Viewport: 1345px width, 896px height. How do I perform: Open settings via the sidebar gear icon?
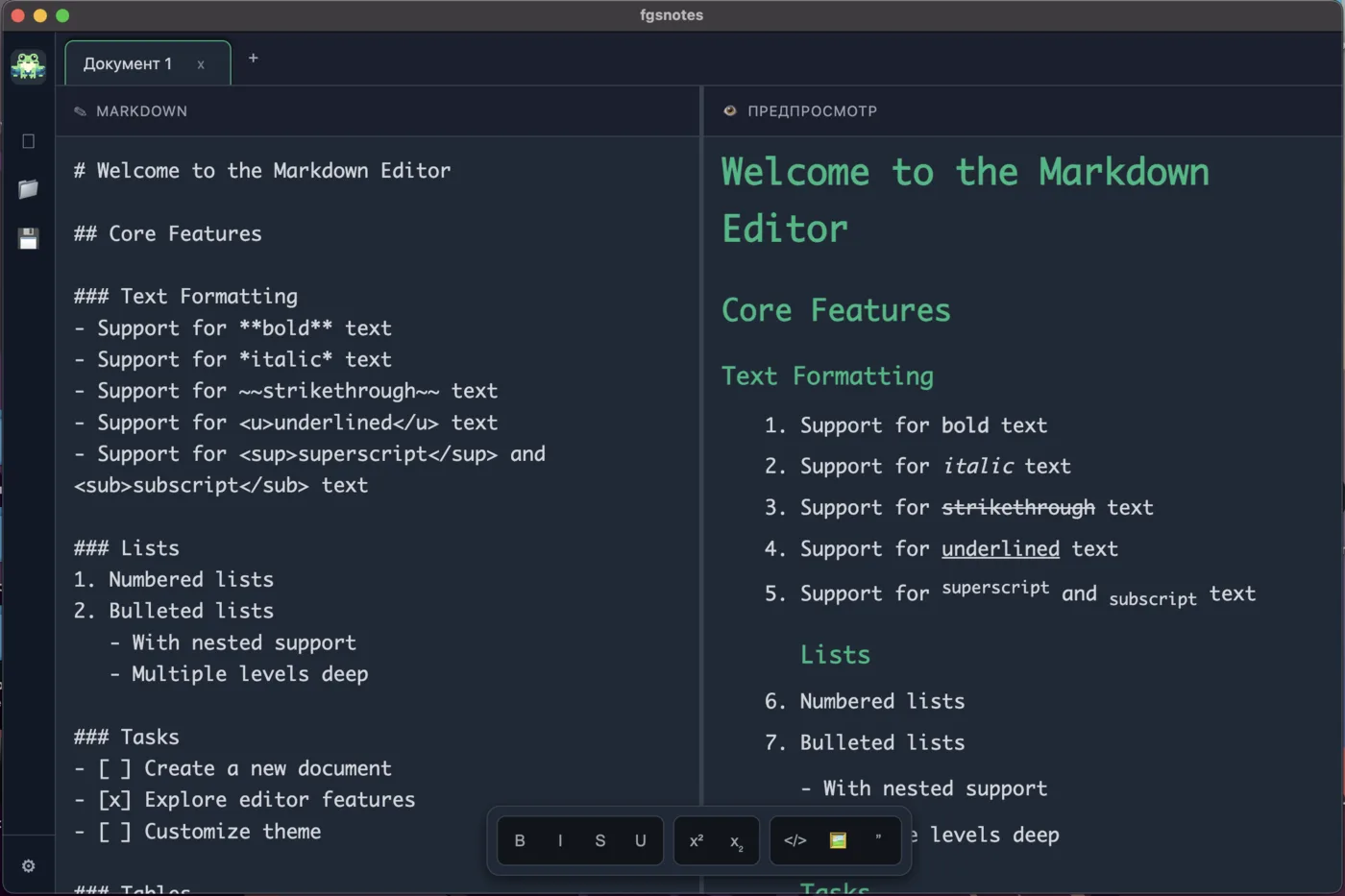[x=28, y=866]
